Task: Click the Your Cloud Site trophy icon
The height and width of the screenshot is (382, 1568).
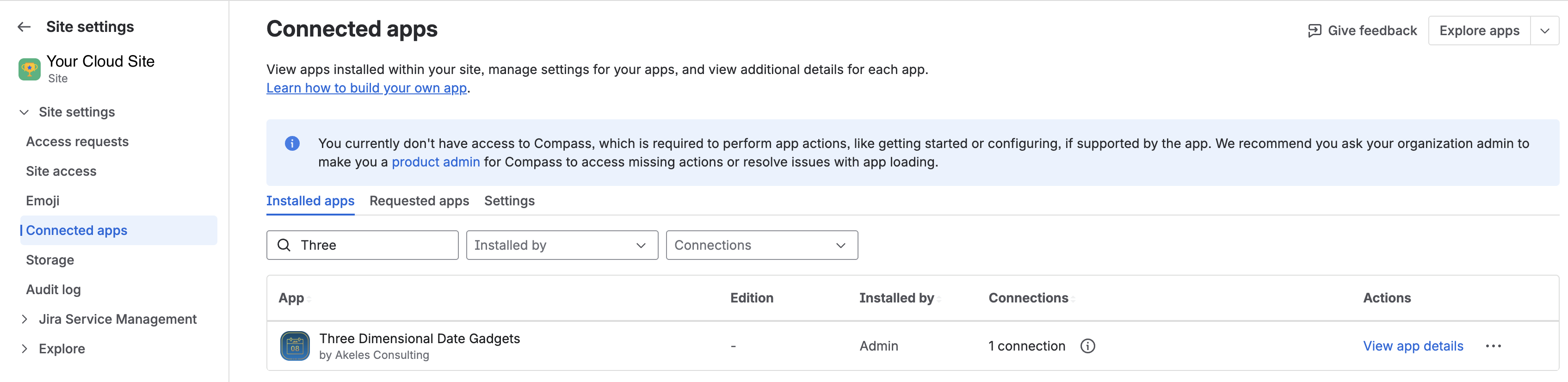Action: pos(29,69)
